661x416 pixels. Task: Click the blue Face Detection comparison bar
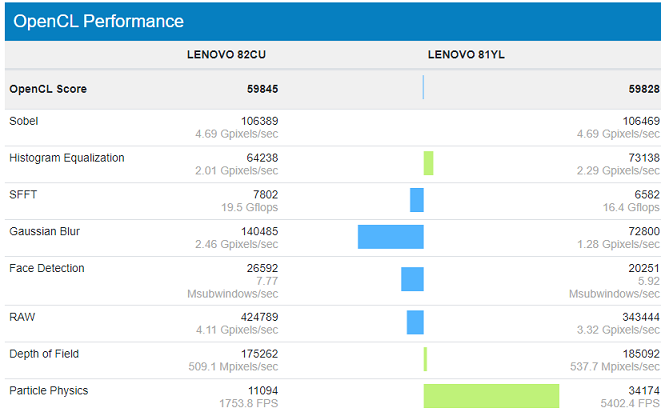point(412,279)
